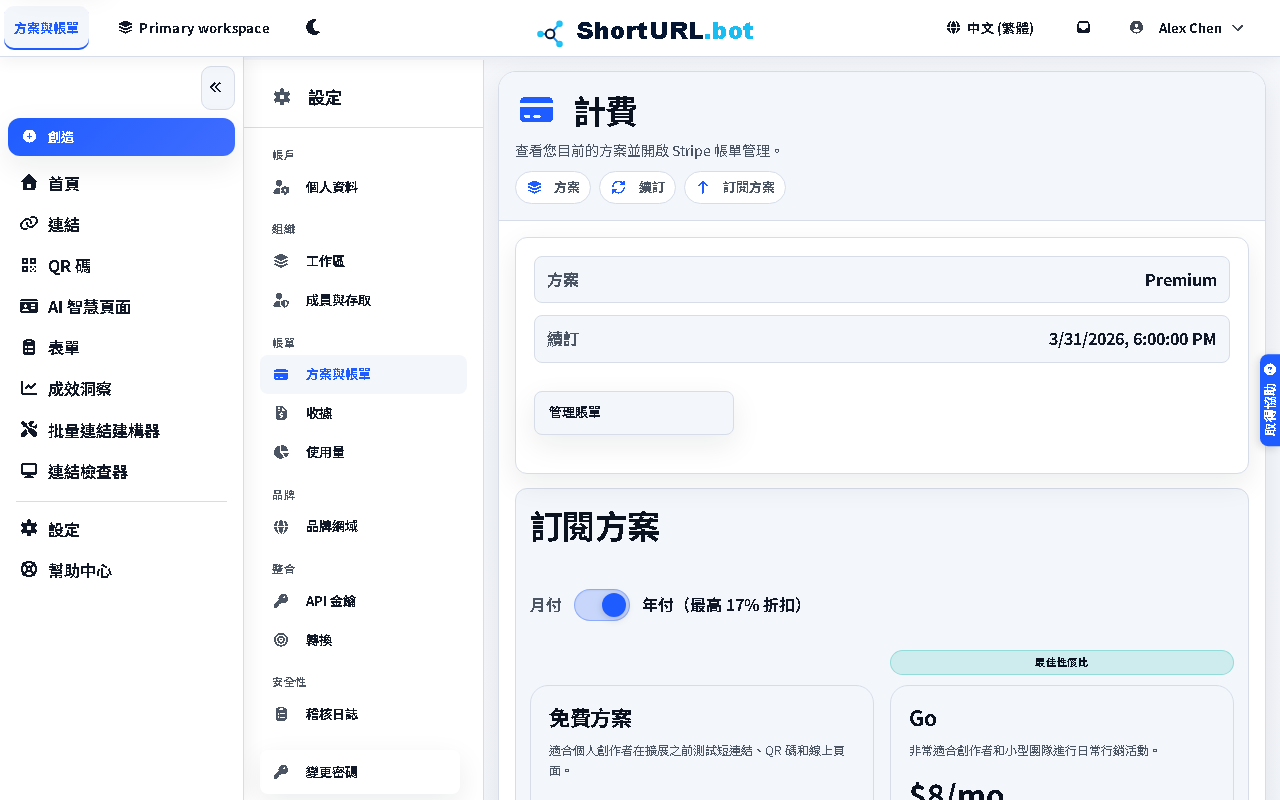The height and width of the screenshot is (800, 1280).
Task: Select 個人資料 profile settings
Action: point(363,187)
